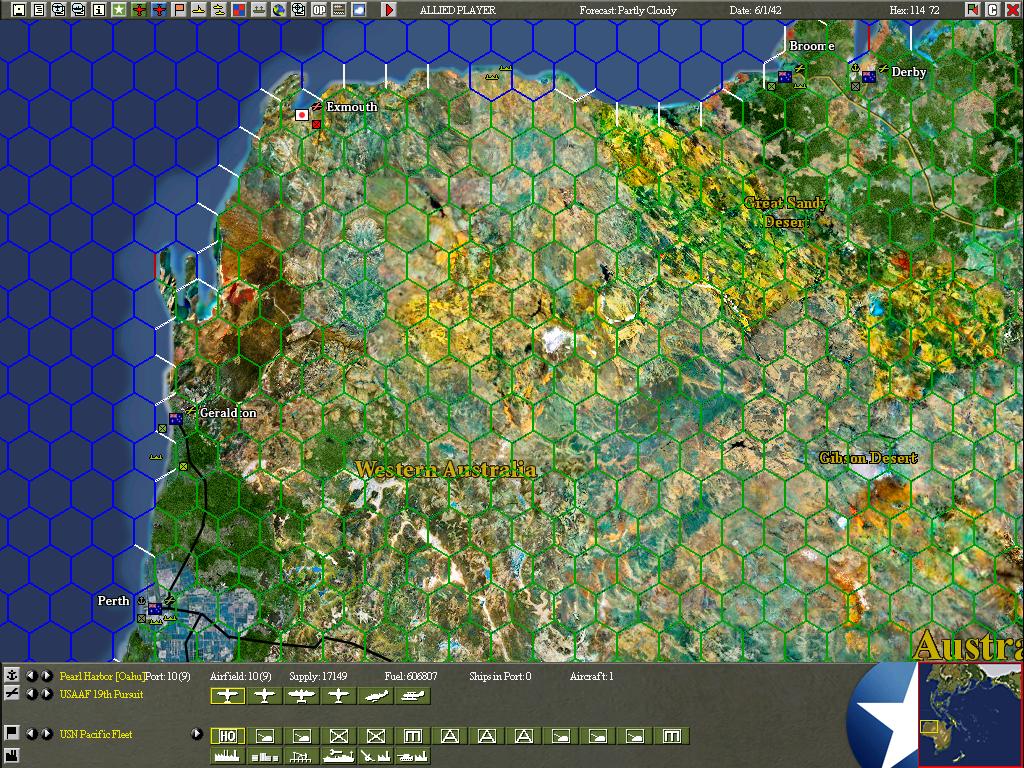Go to previous base with Pearl Harbor left arrow
Viewport: 1024px width, 768px height.
pos(31,676)
